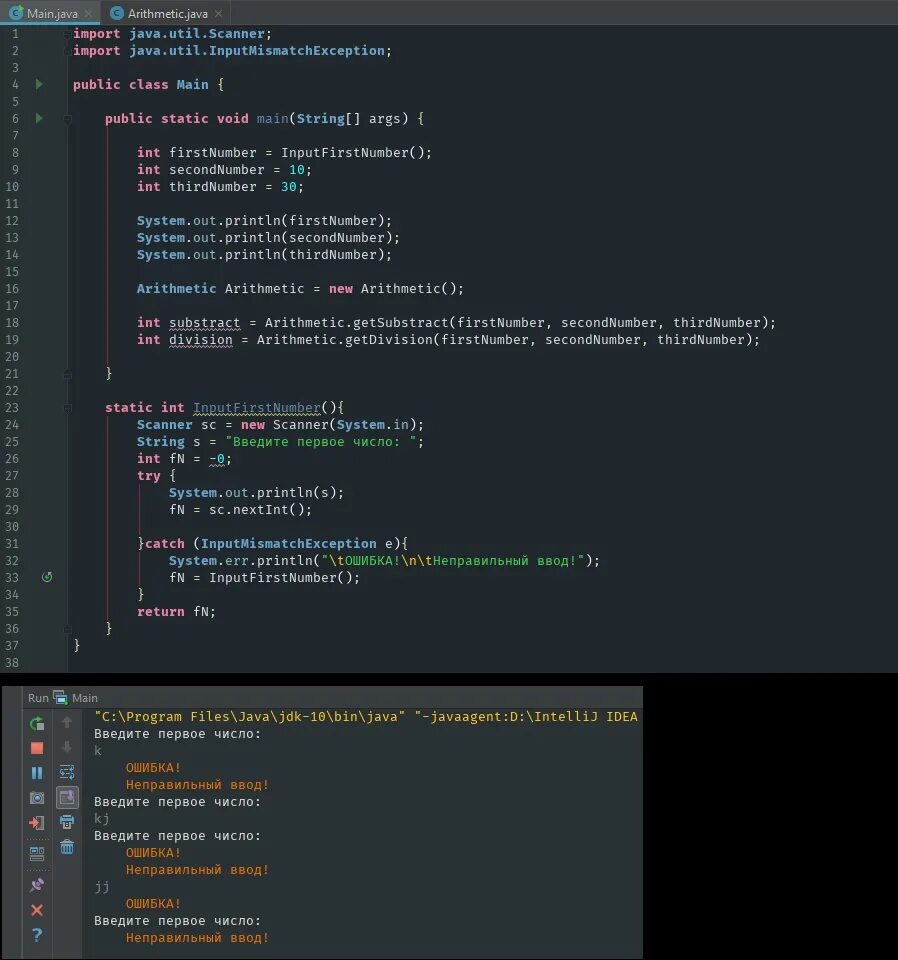Click return fN statement on line 35
The width and height of the screenshot is (898, 960).
pyautogui.click(x=176, y=612)
